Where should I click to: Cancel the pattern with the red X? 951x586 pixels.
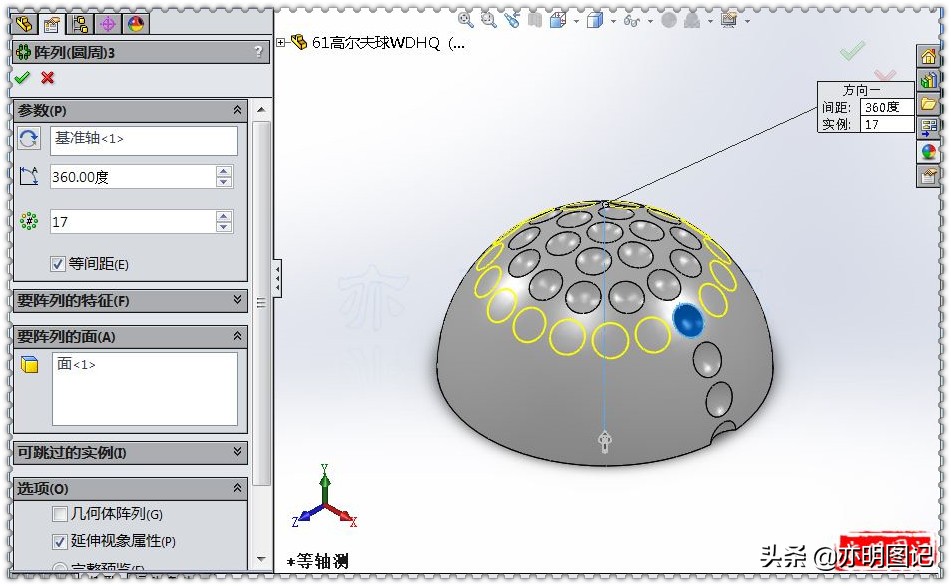click(48, 77)
